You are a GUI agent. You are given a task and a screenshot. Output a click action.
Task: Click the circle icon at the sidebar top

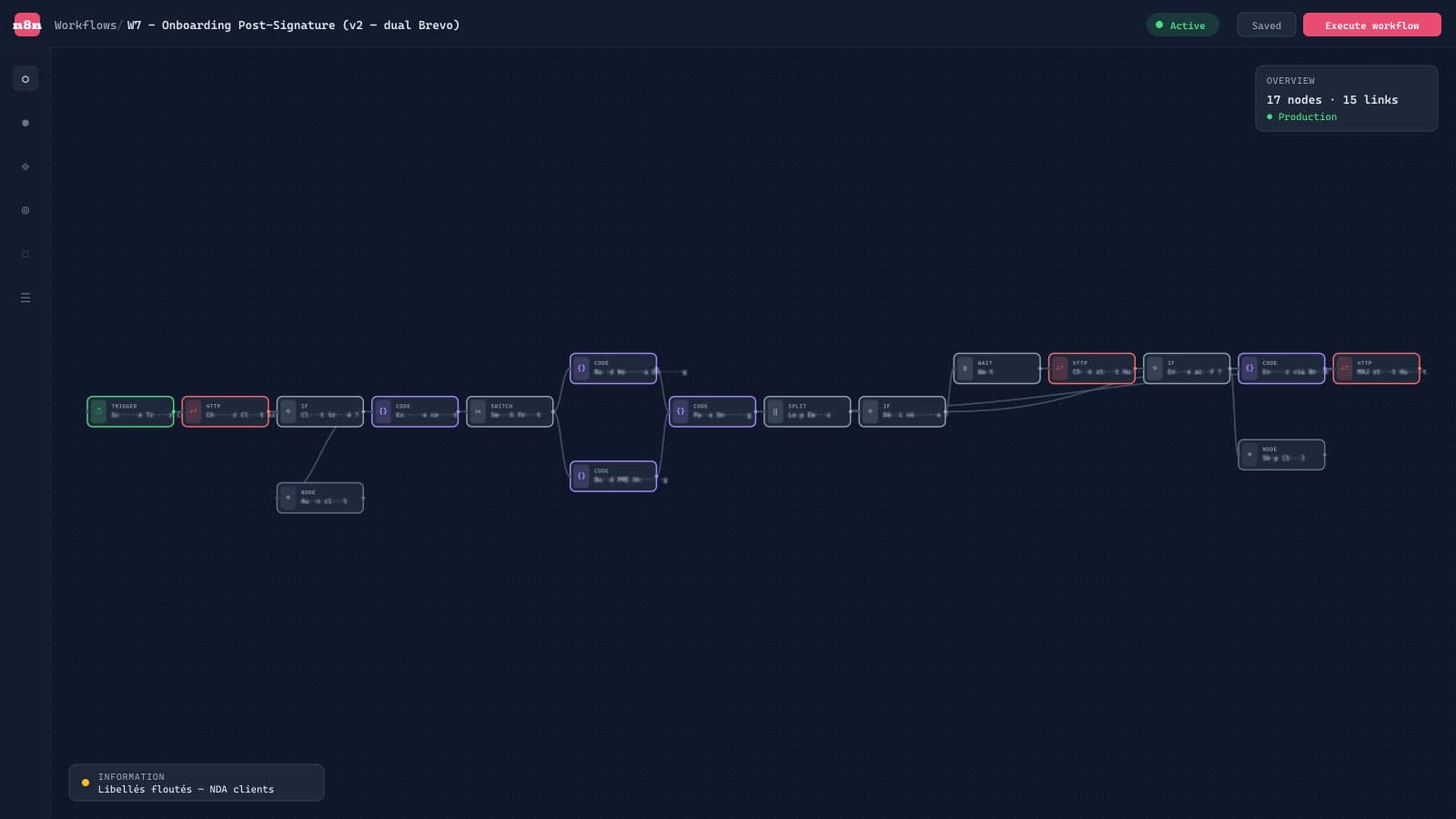coord(25,79)
